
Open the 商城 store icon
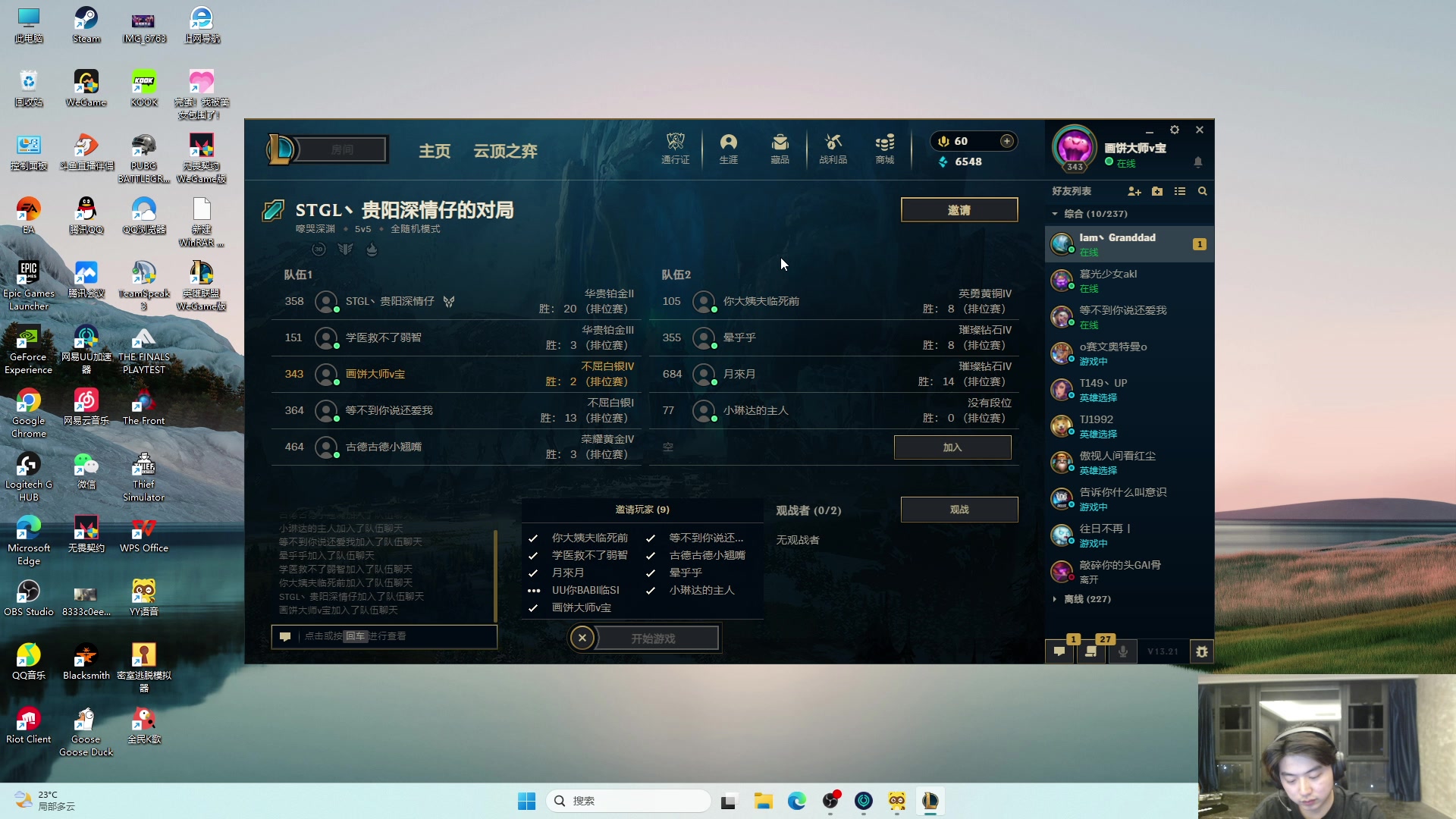coord(883,149)
